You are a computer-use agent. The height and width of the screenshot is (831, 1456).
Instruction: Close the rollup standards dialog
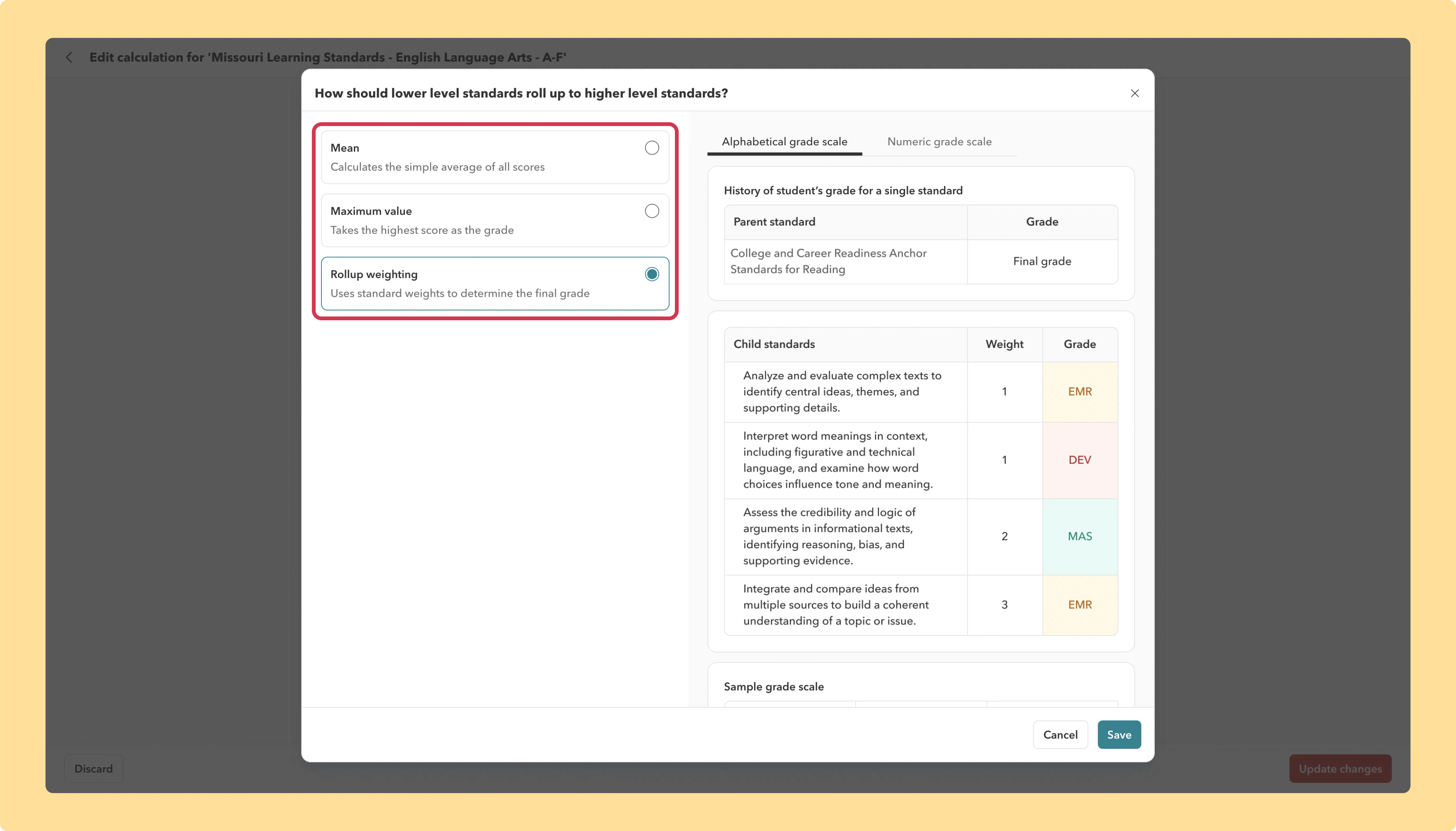click(1135, 93)
